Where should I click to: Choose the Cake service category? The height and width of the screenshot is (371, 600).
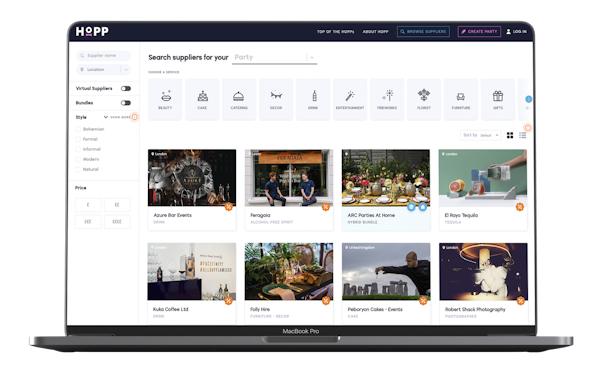[x=202, y=96]
